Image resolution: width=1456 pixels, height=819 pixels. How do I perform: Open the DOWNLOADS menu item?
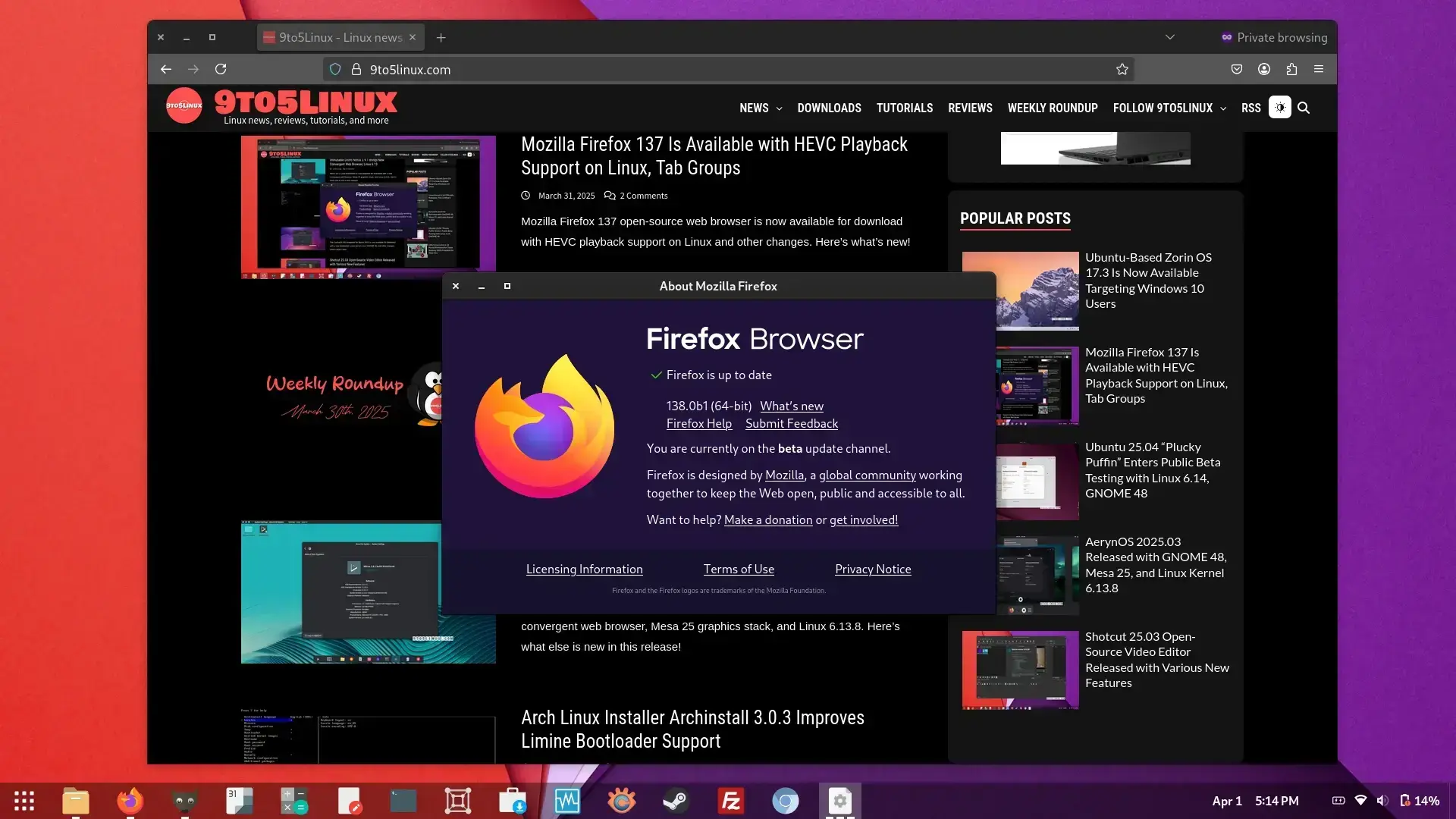pos(829,108)
